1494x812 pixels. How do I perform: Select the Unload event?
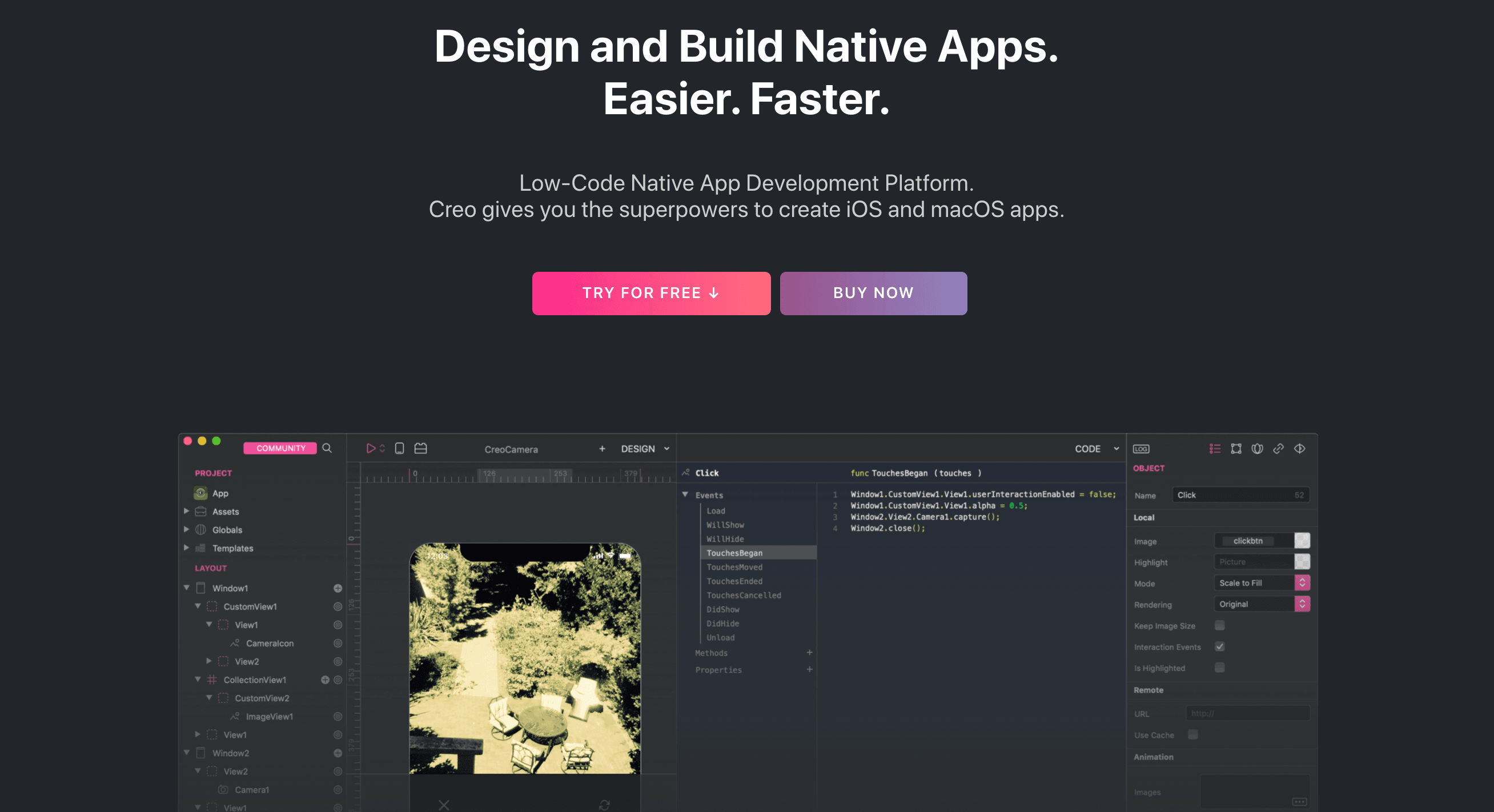pyautogui.click(x=720, y=637)
